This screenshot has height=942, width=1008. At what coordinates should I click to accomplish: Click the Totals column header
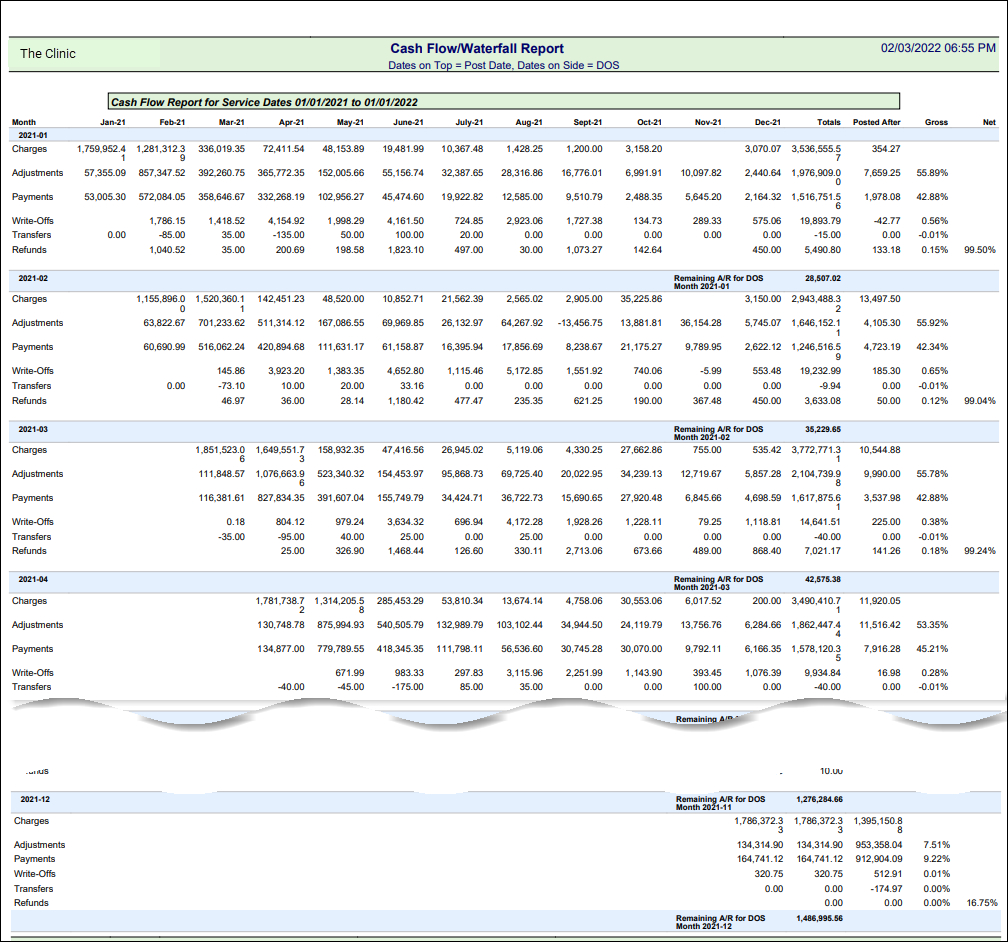coord(828,122)
